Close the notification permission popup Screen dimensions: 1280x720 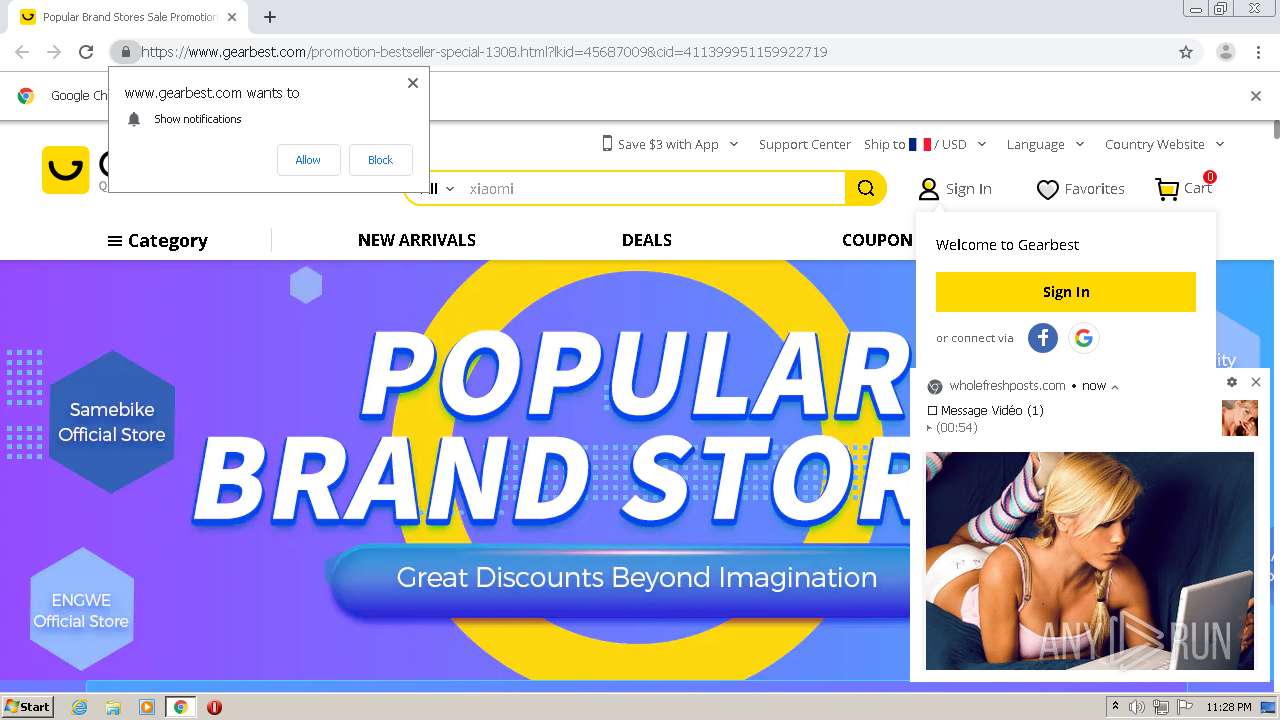coord(413,83)
